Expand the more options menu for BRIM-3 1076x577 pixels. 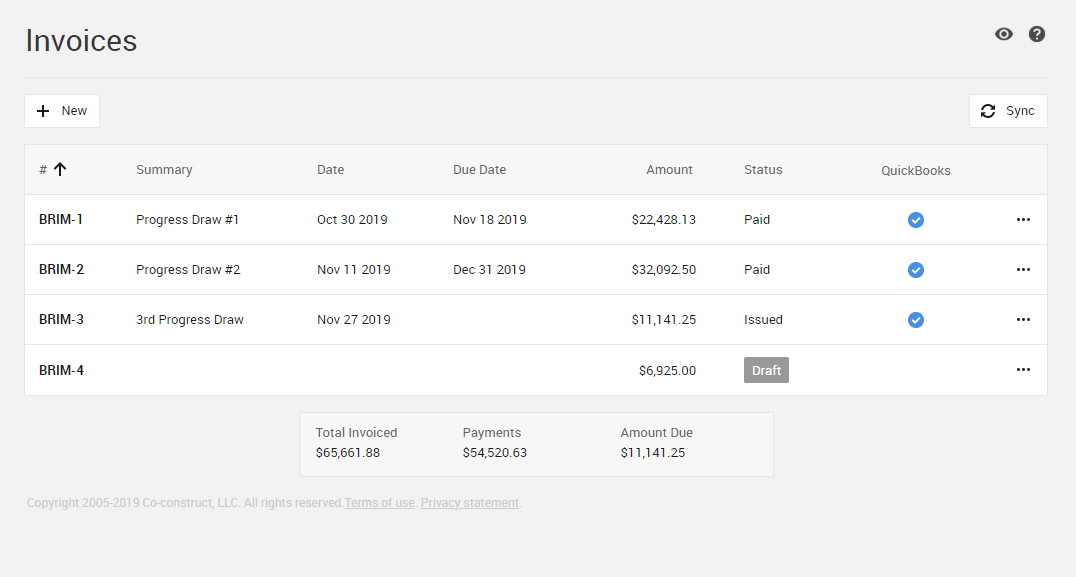(1023, 320)
